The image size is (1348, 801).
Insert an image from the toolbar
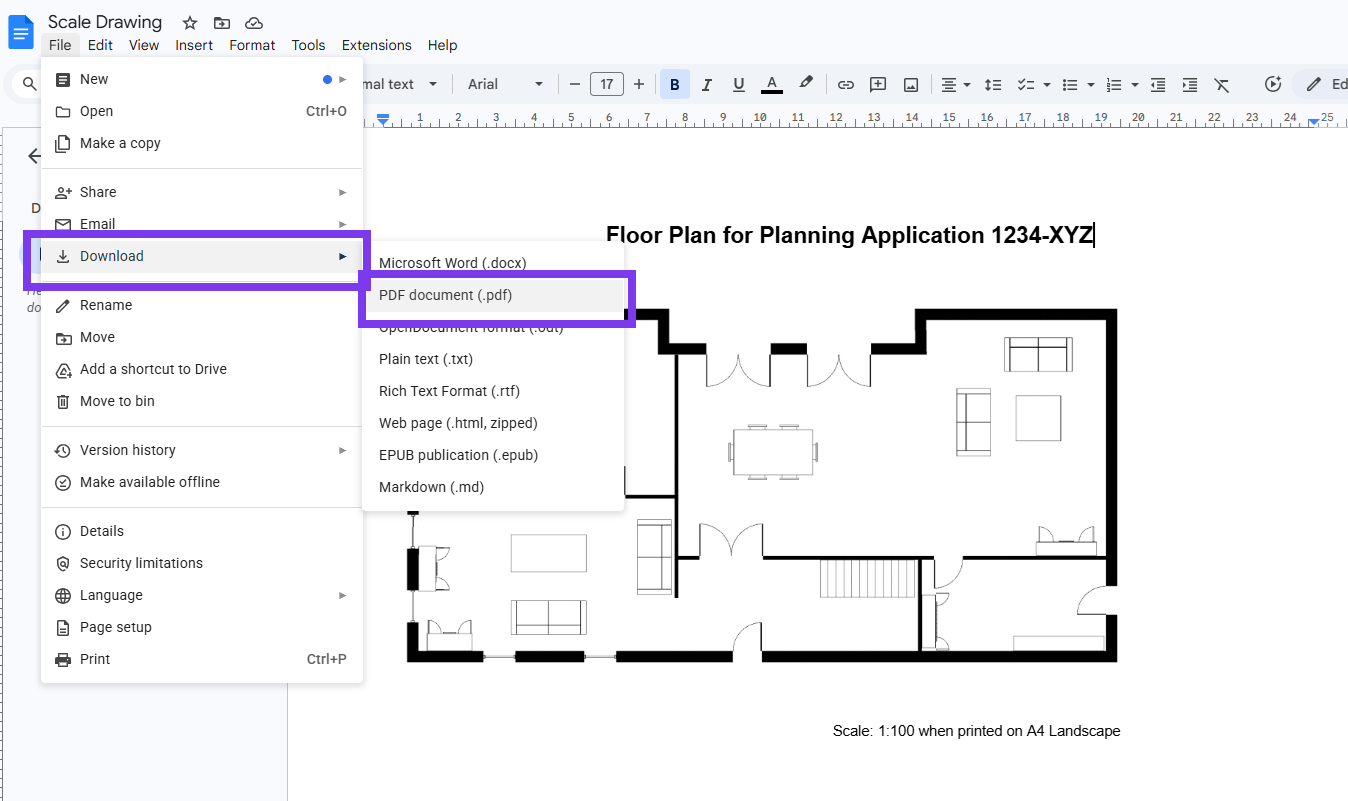click(910, 84)
